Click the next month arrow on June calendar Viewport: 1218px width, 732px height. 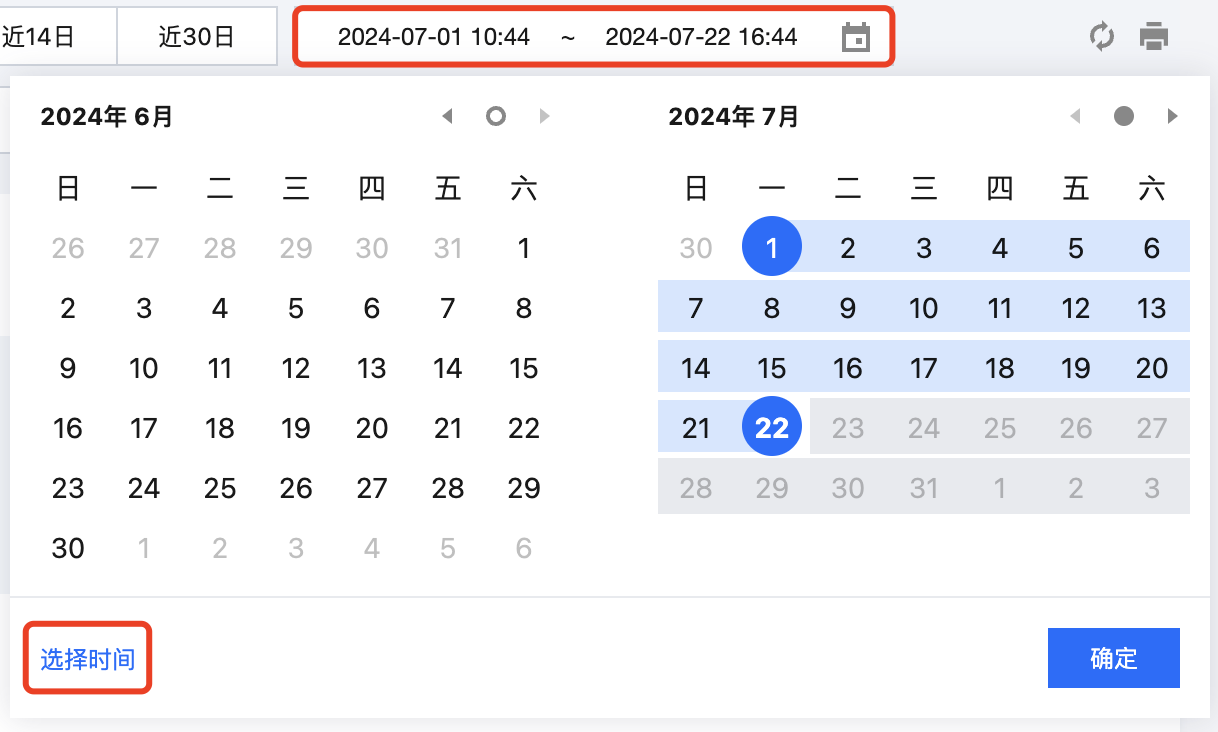(x=545, y=117)
